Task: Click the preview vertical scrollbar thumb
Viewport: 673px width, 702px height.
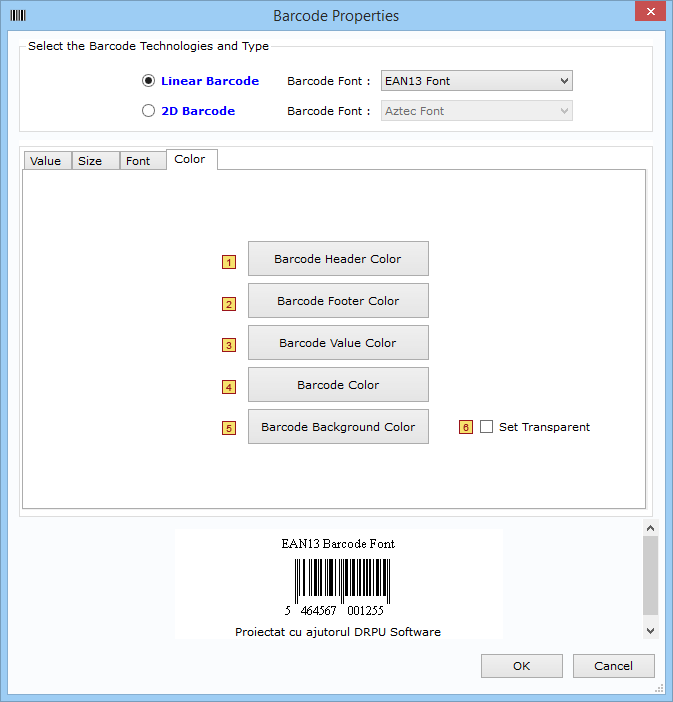Action: coord(650,576)
